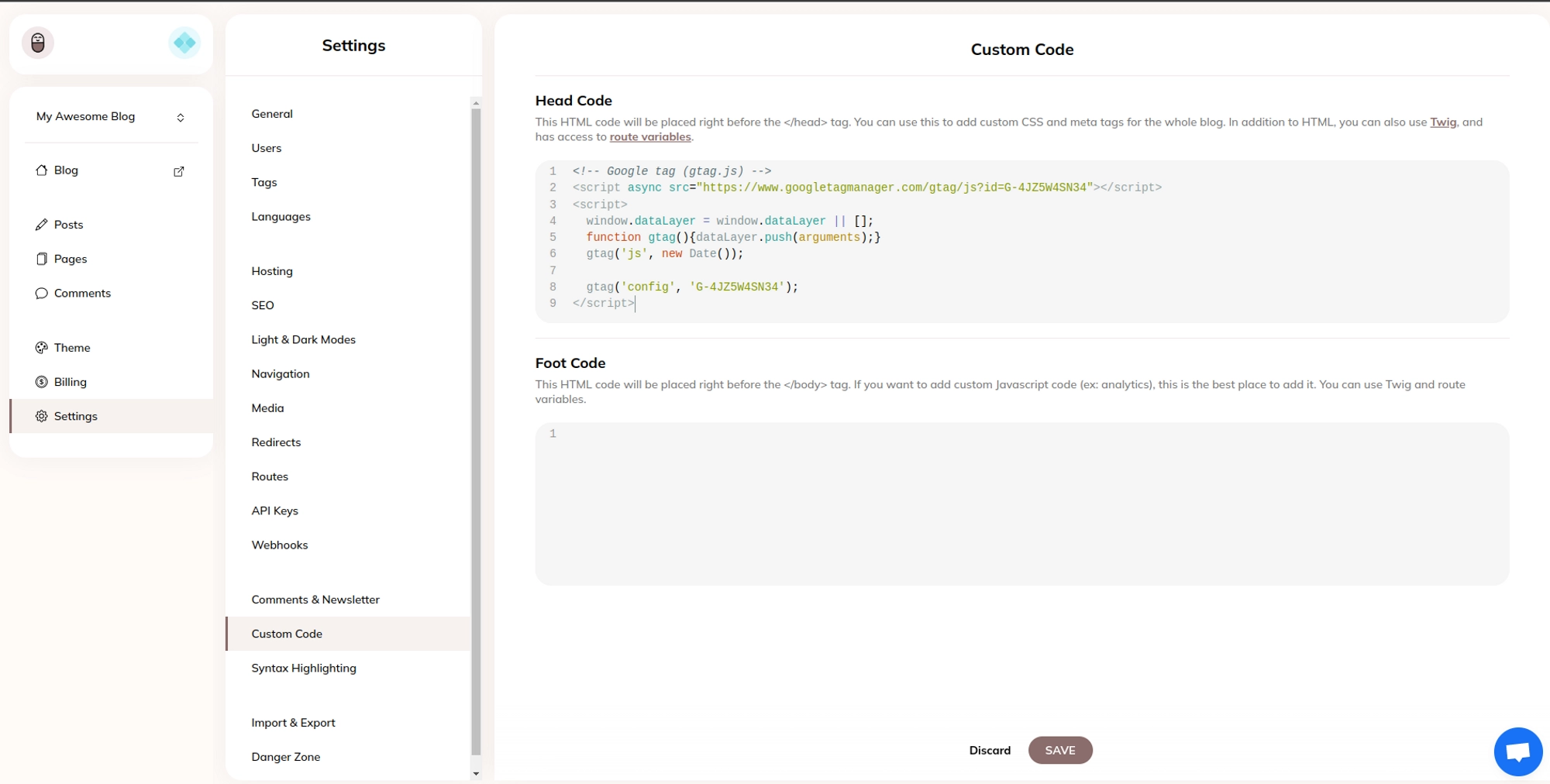Click the gtag 'config' code line

pos(692,287)
